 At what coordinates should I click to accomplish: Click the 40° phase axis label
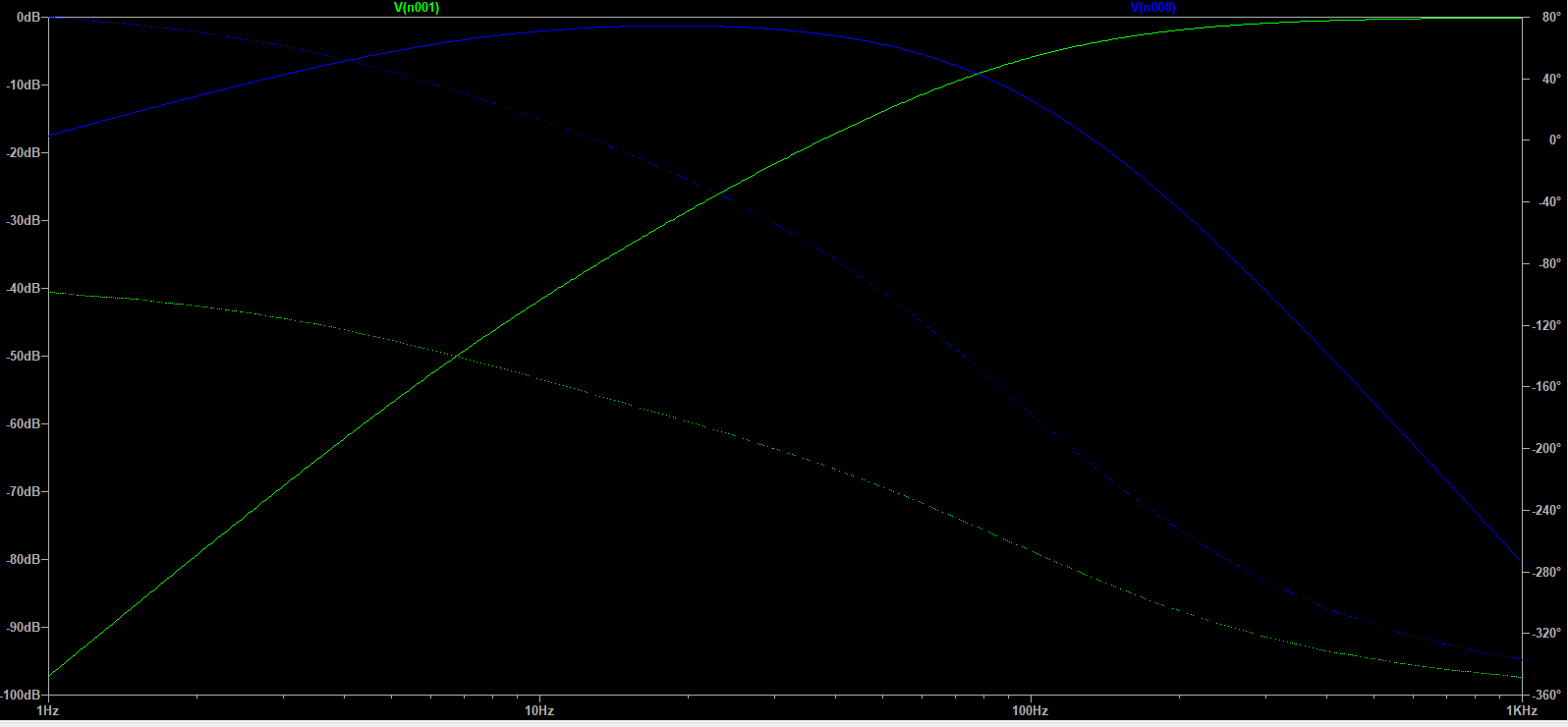coord(1551,80)
